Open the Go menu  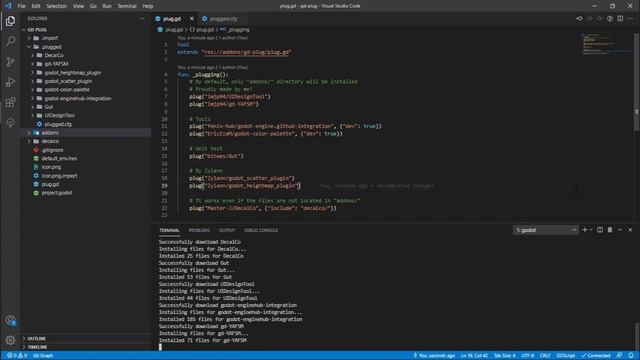[x=93, y=6]
